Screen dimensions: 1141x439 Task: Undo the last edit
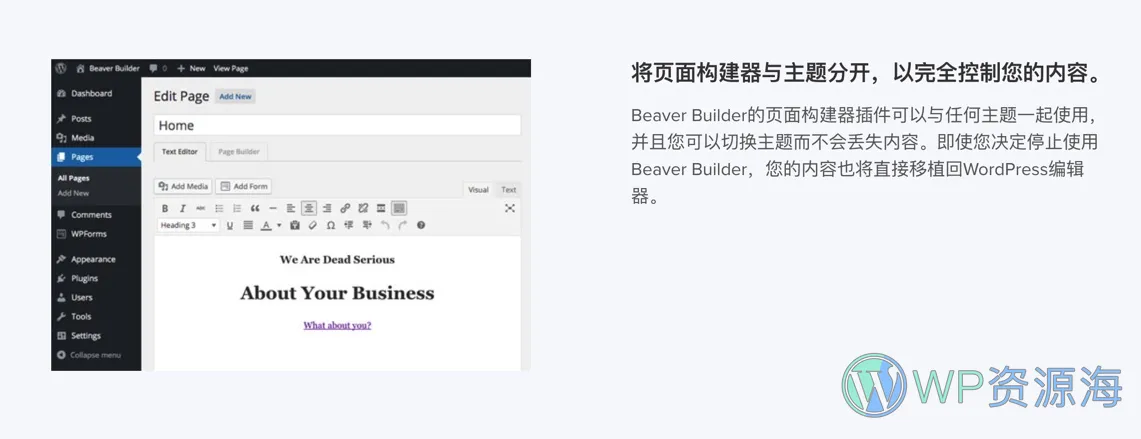tap(385, 226)
